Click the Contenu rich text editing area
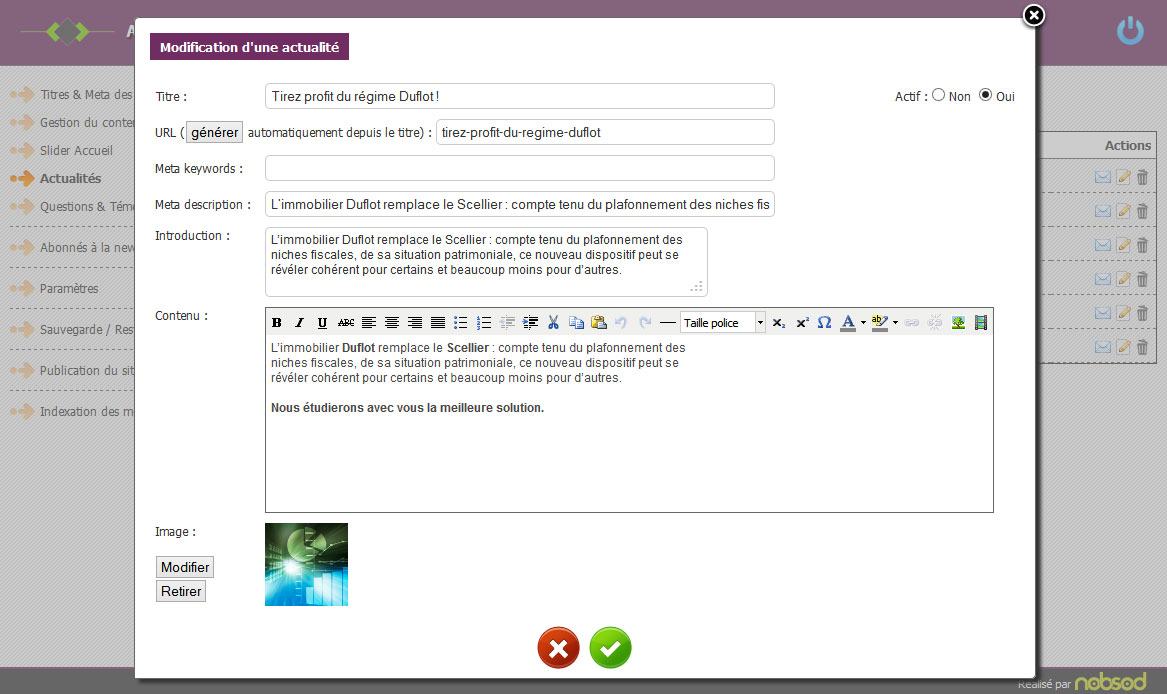Image resolution: width=1167 pixels, height=694 pixels. coord(629,422)
